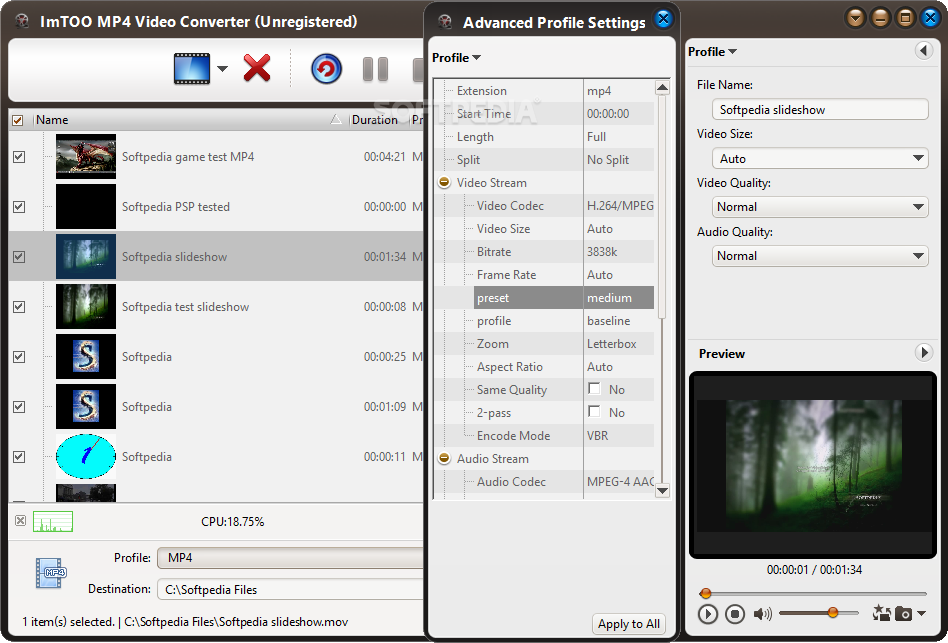Remove selected file with red X icon
Screen dimensions: 948x643
pyautogui.click(x=257, y=68)
